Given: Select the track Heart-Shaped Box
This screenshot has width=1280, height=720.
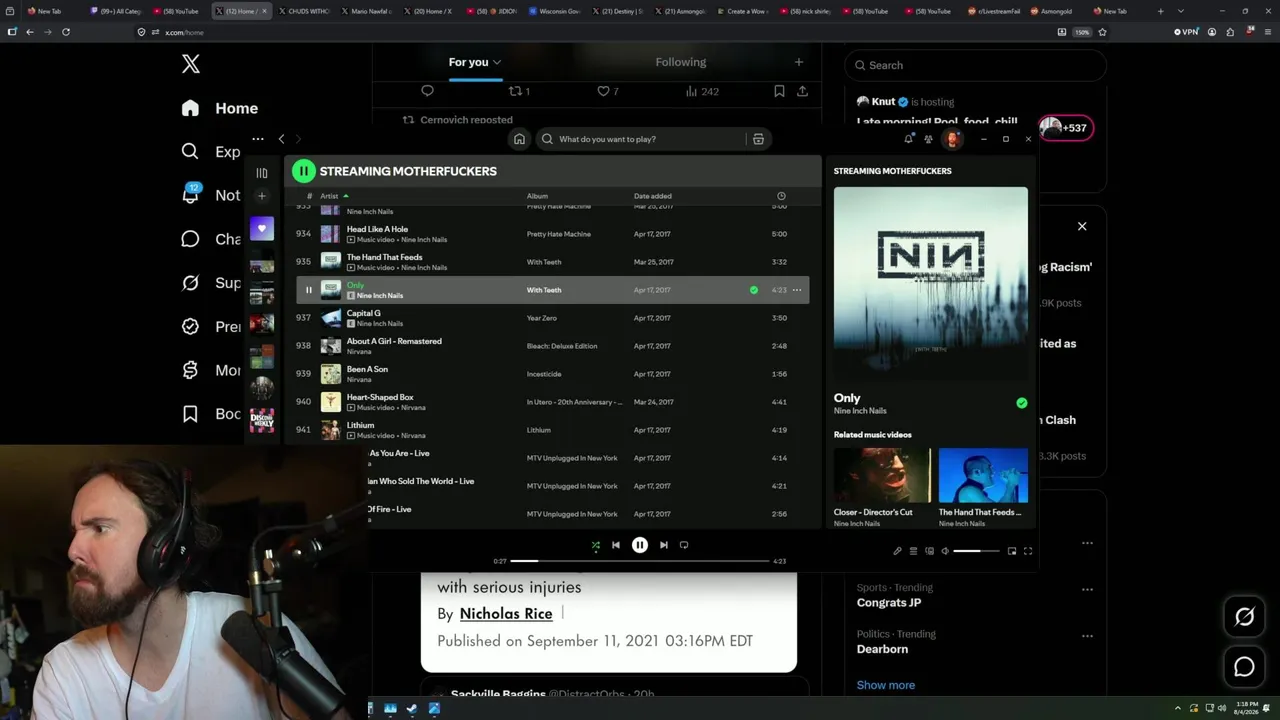Looking at the screenshot, I should click(x=380, y=397).
